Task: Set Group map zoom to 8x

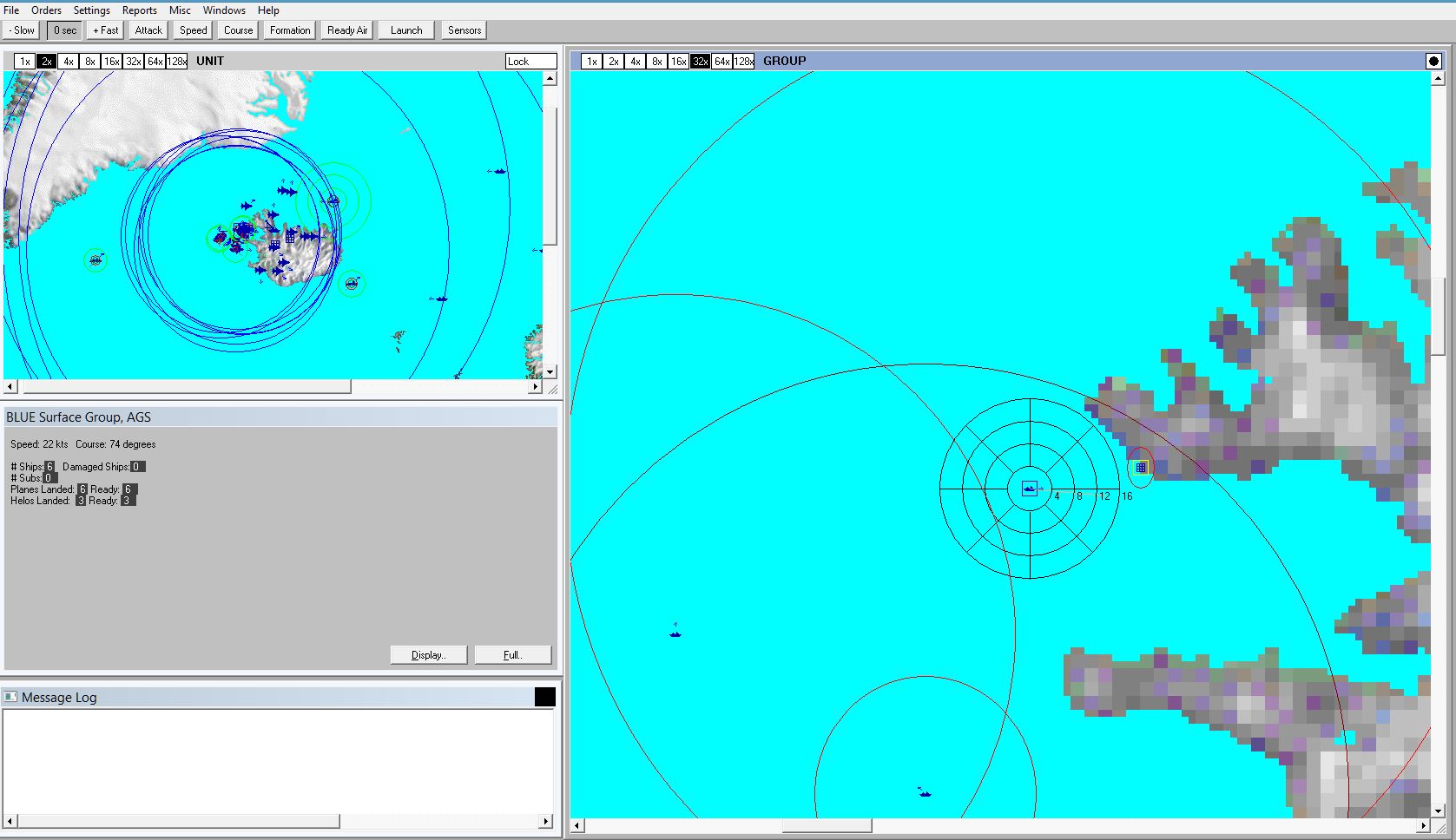Action: click(x=657, y=61)
